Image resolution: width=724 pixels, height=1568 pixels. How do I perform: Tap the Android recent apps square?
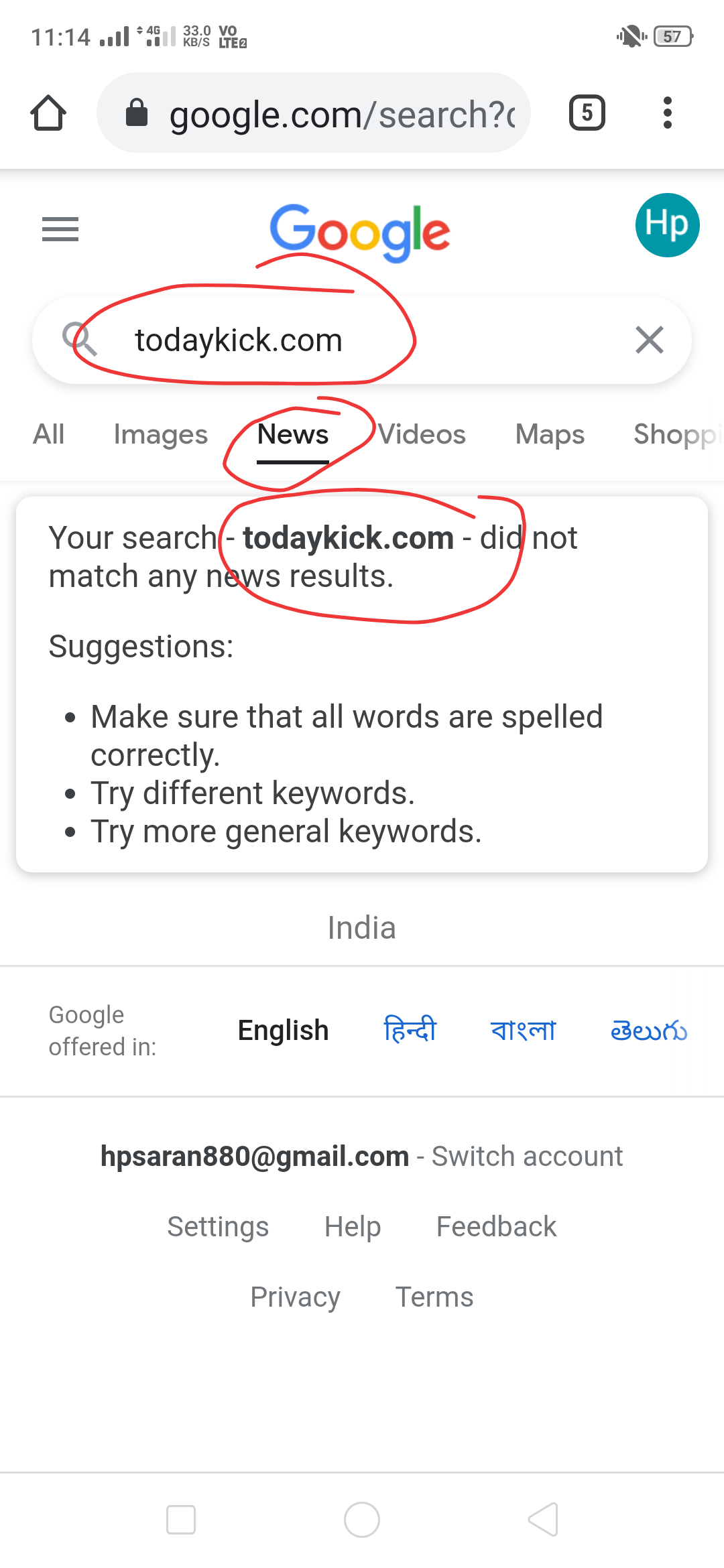click(181, 1519)
